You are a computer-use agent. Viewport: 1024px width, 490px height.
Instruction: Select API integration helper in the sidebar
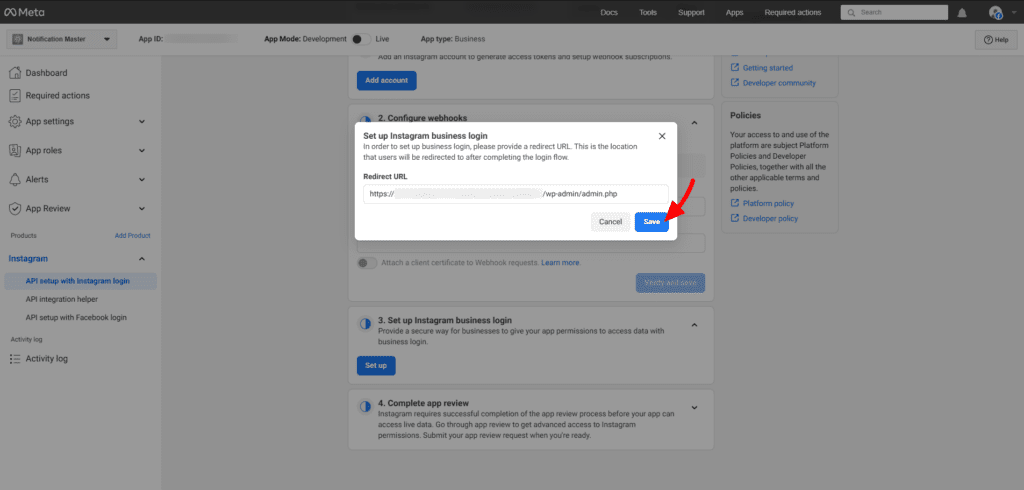click(x=62, y=299)
